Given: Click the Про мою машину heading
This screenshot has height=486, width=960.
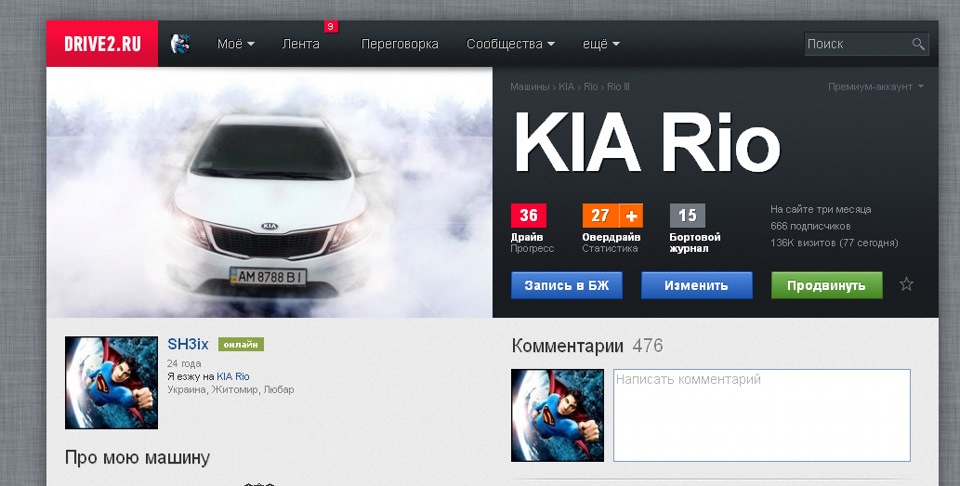Looking at the screenshot, I should click(x=137, y=458).
